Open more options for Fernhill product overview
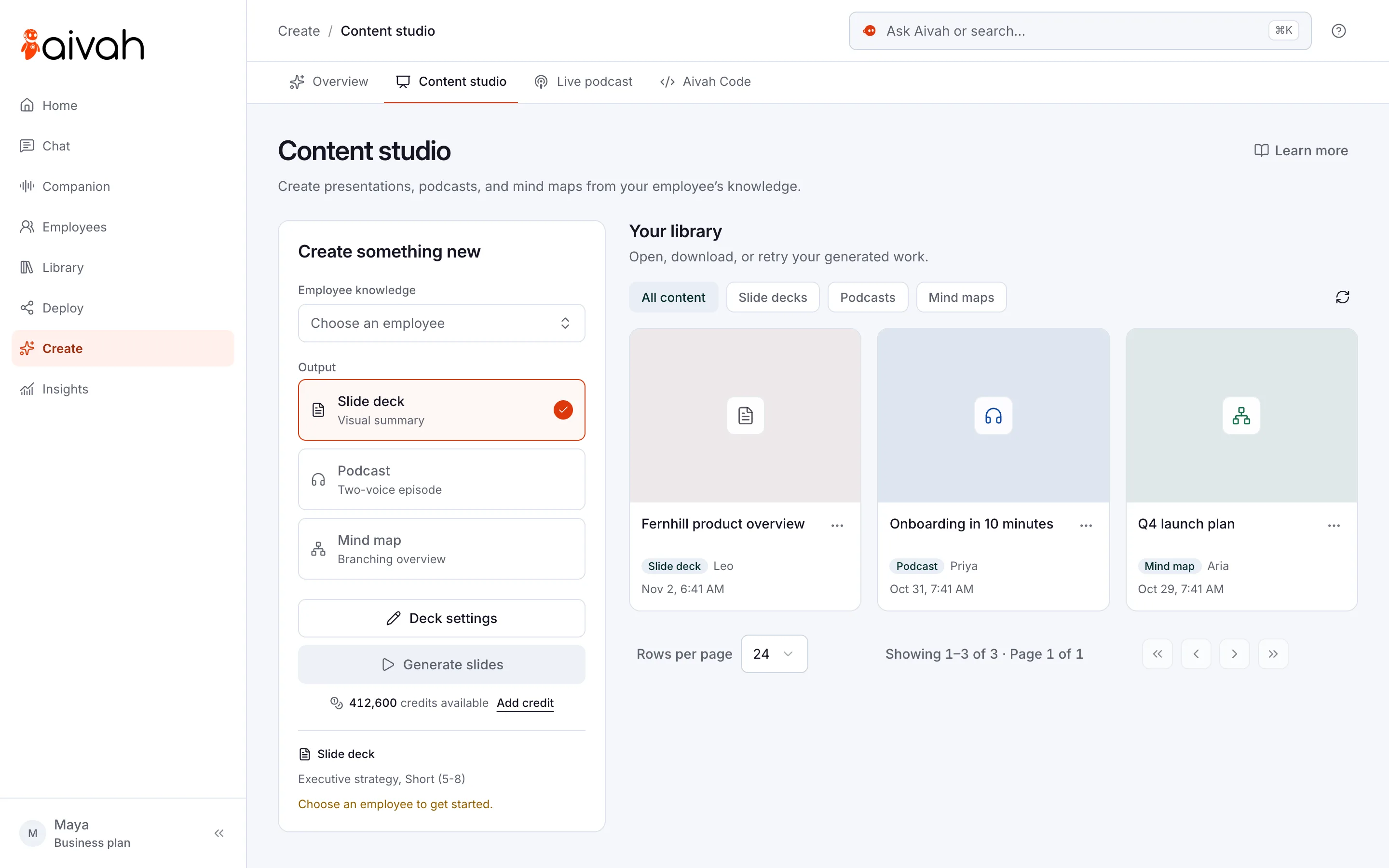The width and height of the screenshot is (1389, 868). pos(837,525)
